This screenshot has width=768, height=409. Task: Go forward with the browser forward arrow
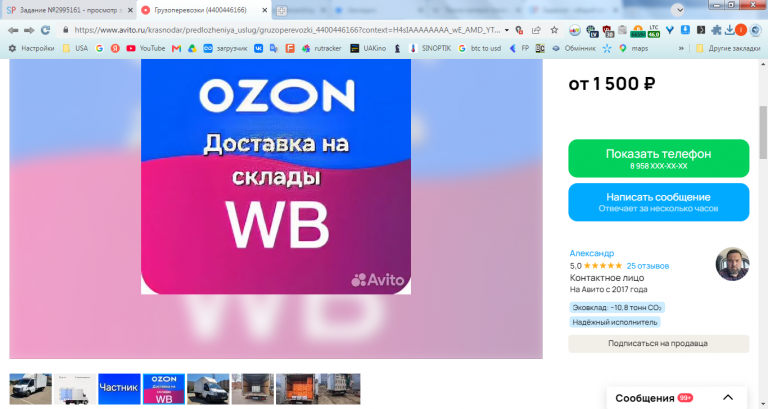29,30
